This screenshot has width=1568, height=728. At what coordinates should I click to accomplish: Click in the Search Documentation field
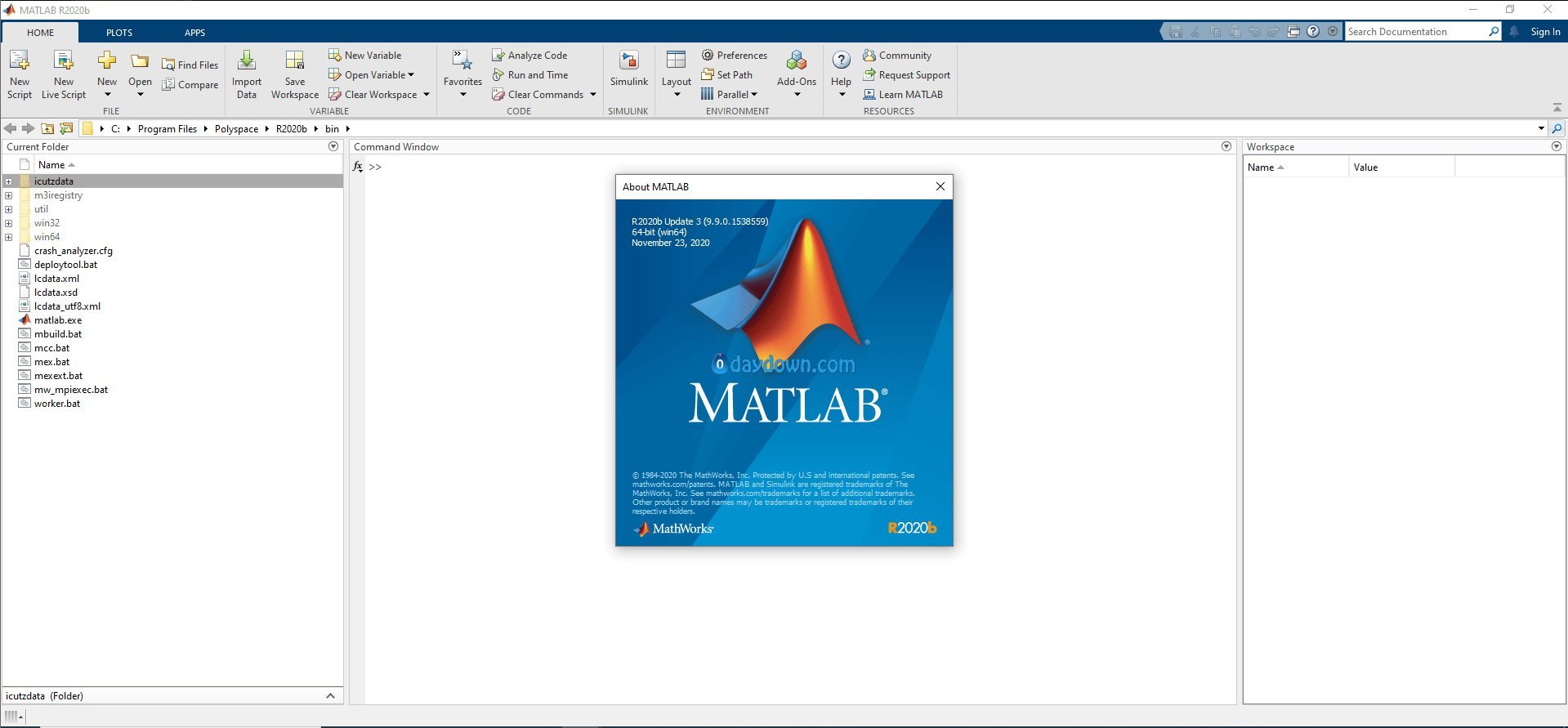click(x=1415, y=31)
